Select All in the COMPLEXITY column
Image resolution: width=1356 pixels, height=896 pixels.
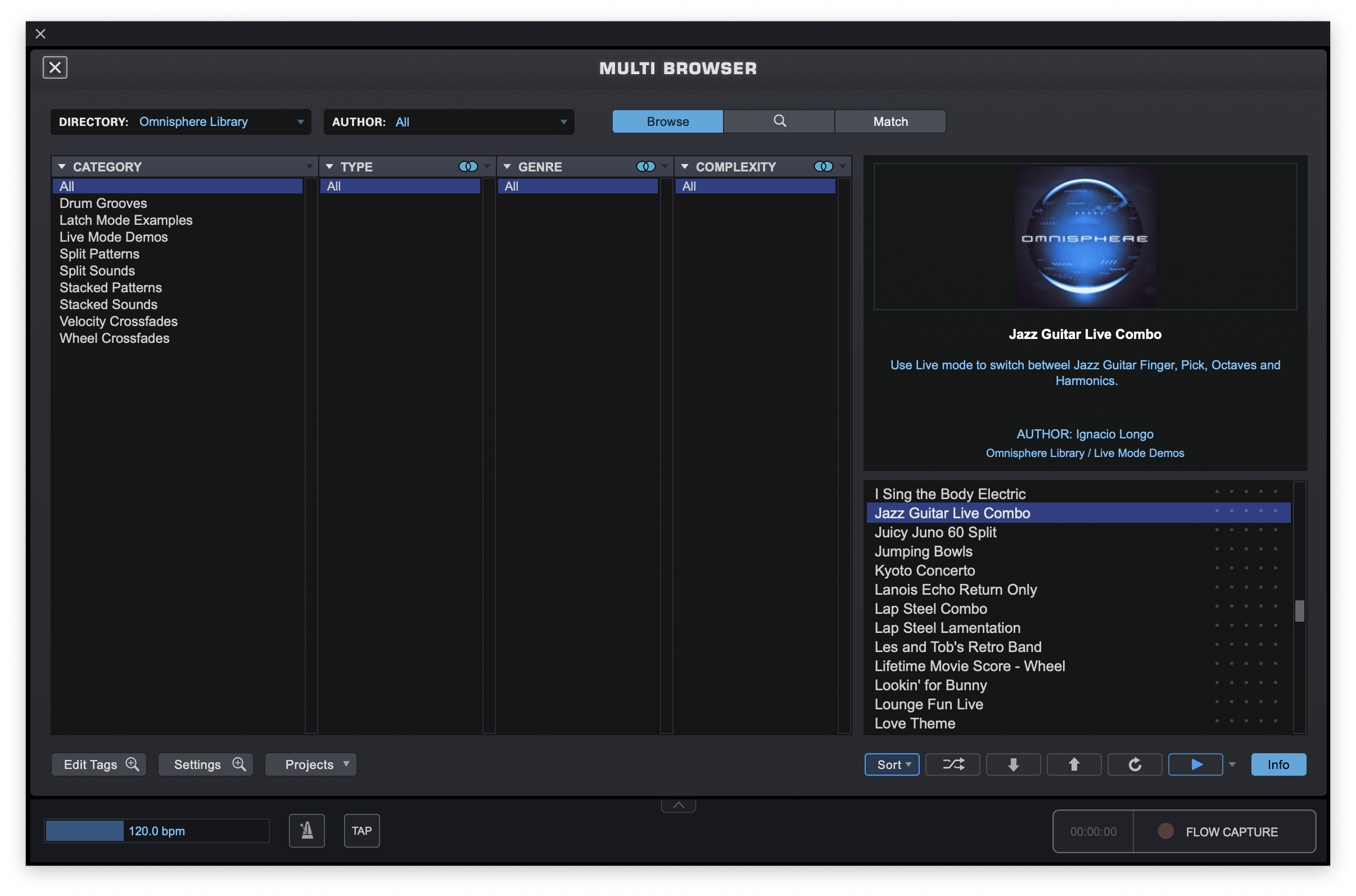[755, 185]
